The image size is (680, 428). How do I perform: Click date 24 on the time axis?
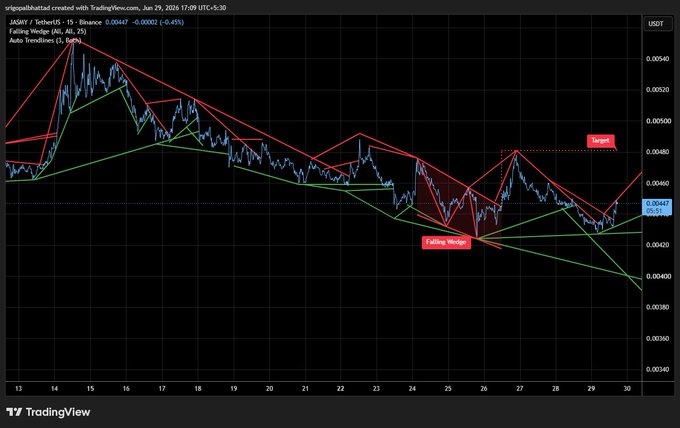[412, 389]
